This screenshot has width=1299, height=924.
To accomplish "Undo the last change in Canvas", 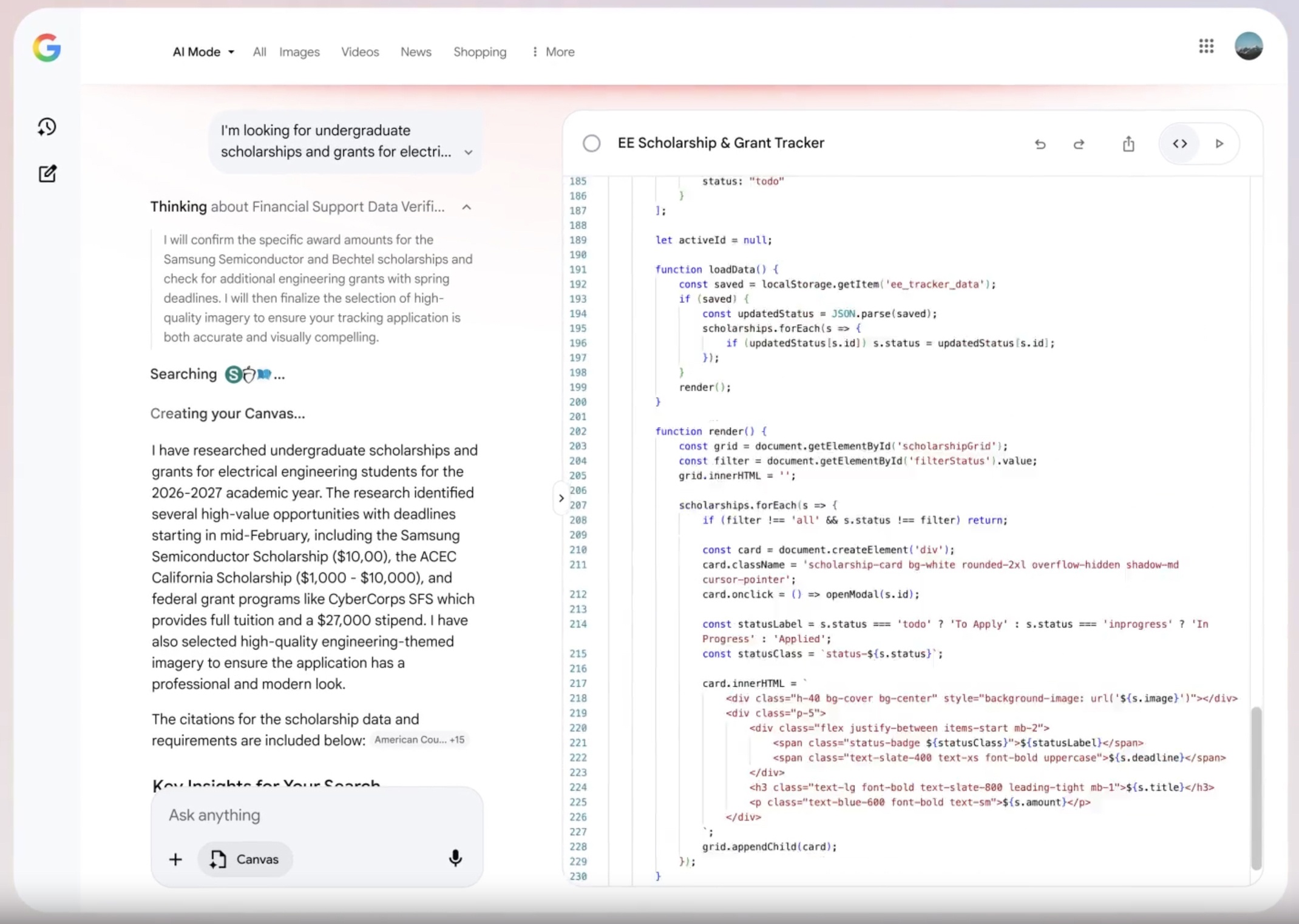I will 1040,144.
